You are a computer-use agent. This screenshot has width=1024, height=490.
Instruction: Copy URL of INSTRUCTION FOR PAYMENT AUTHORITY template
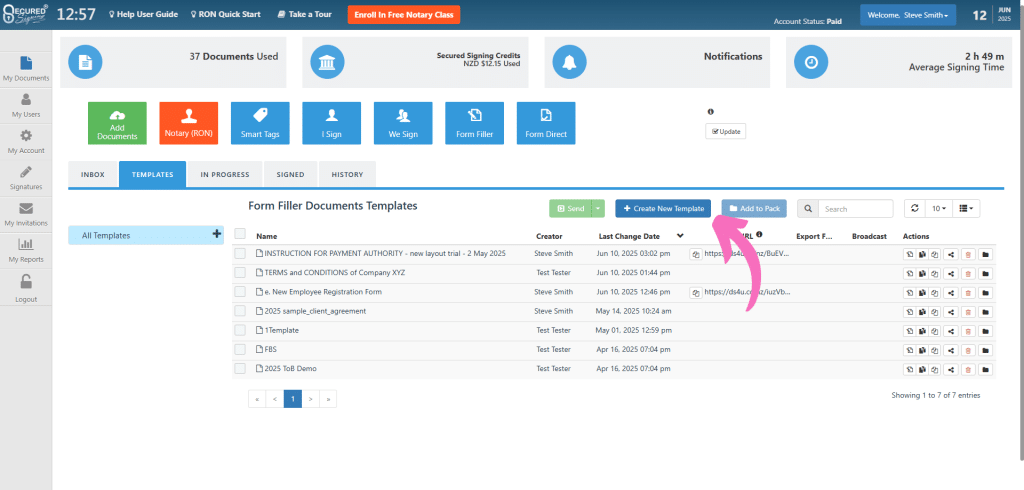[x=695, y=254]
